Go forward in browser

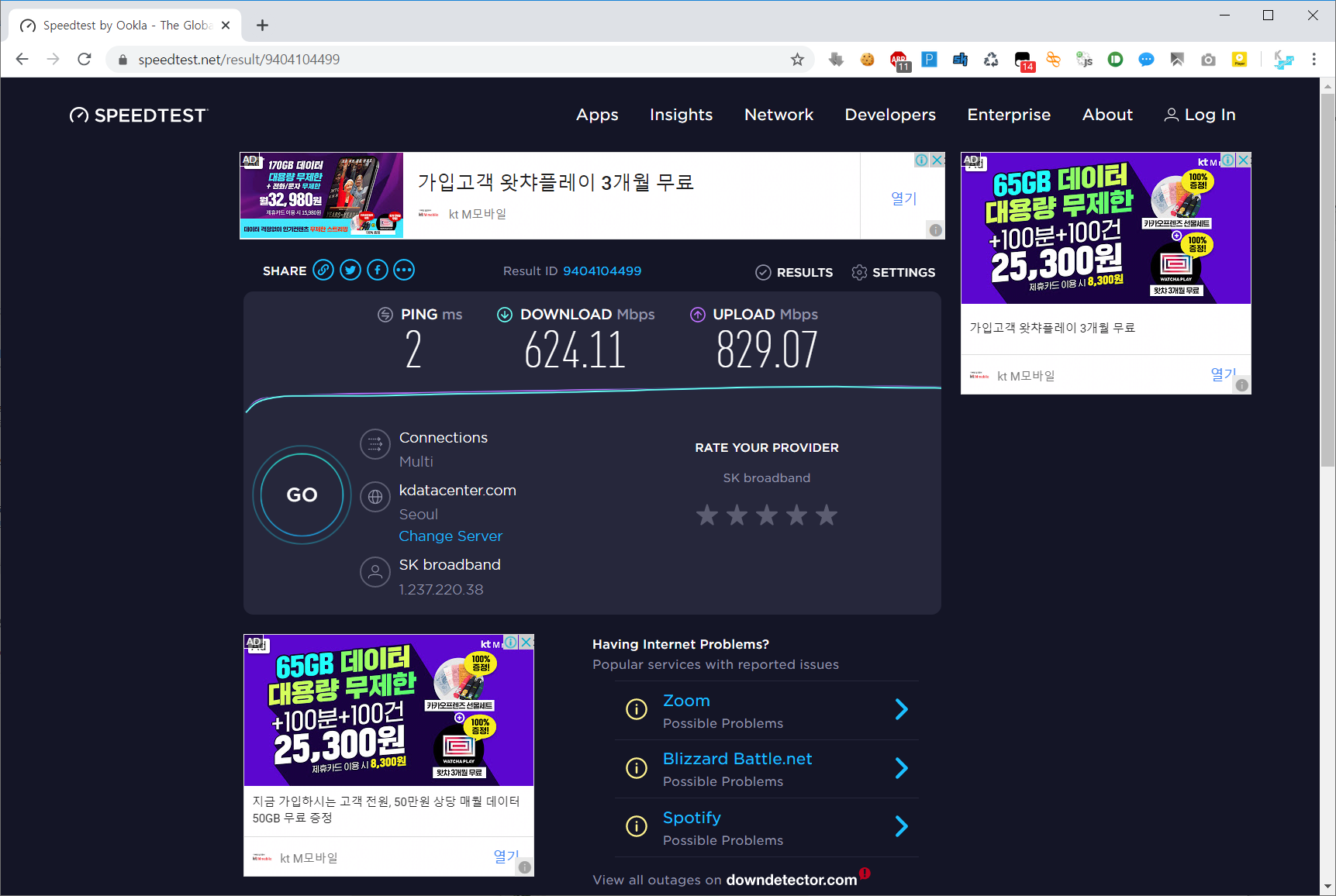pos(53,60)
